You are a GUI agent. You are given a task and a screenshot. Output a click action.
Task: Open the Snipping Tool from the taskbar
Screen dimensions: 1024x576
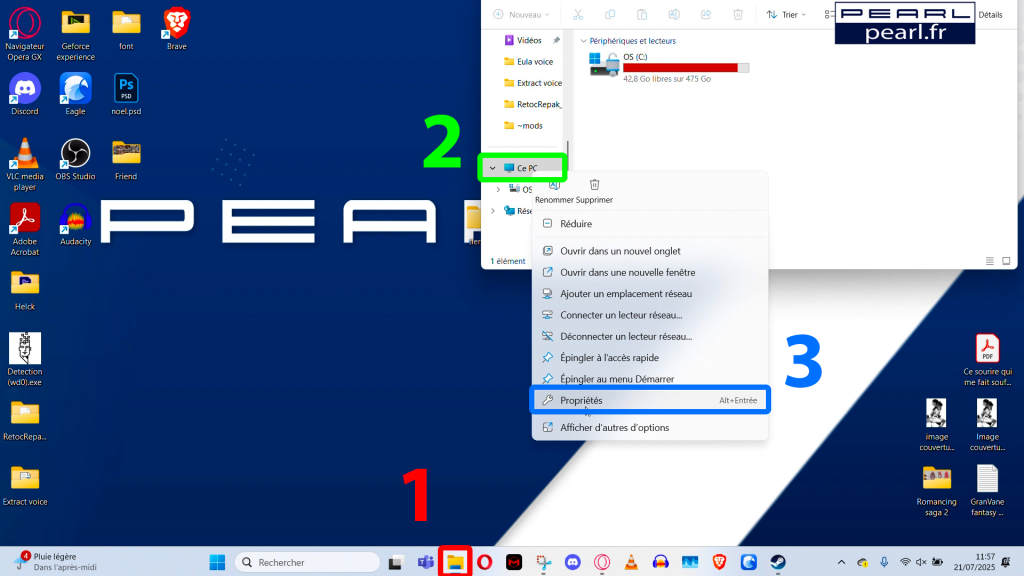(543, 562)
